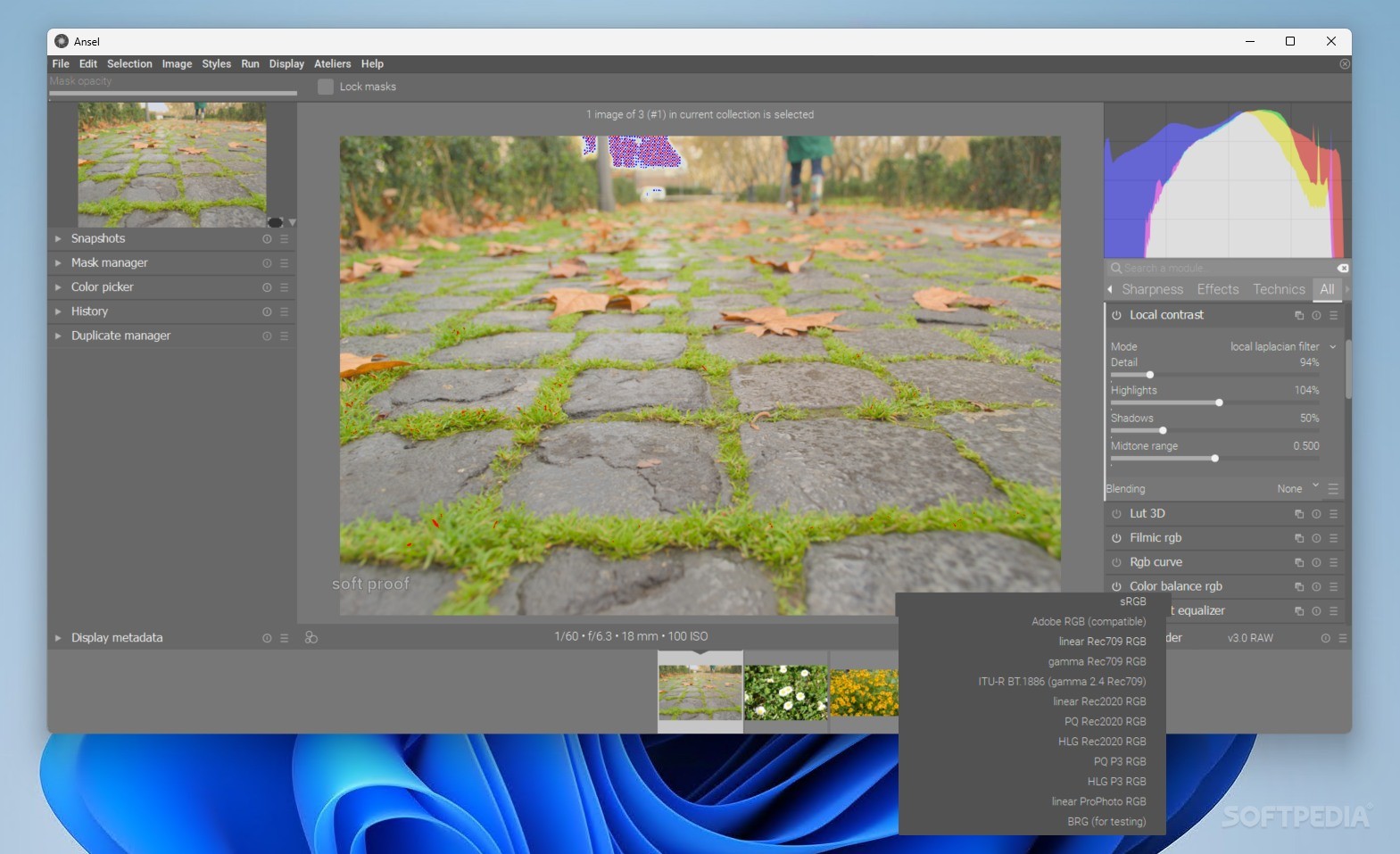
Task: Click the styles quick-access icon below image
Action: [311, 637]
